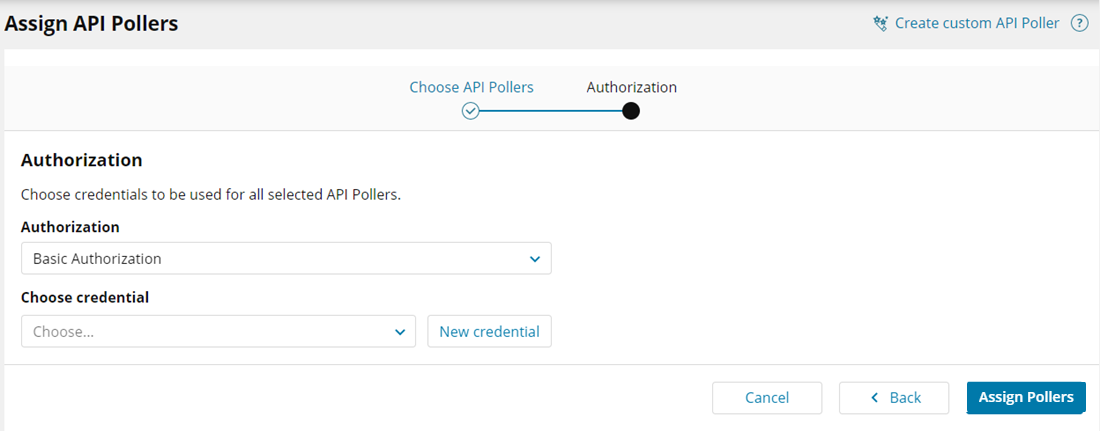The width and height of the screenshot is (1100, 431).
Task: Click the Choose credential field label
Action: [x=85, y=297]
